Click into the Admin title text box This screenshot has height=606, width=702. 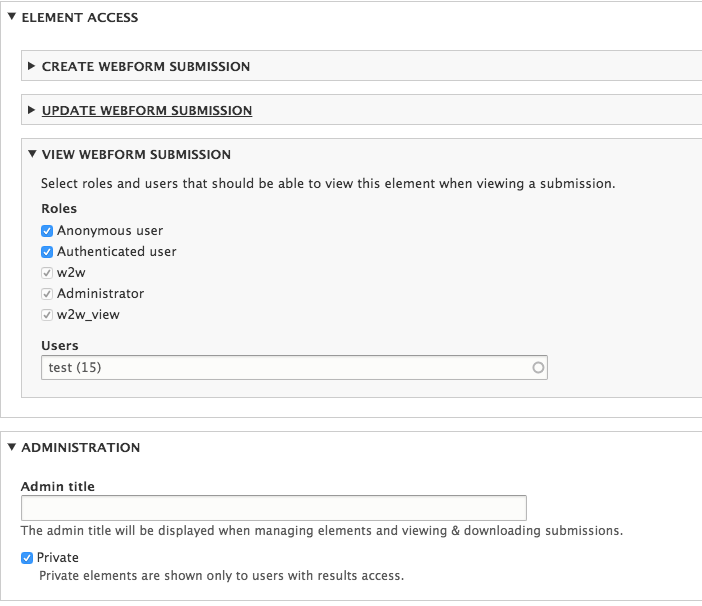click(x=273, y=508)
